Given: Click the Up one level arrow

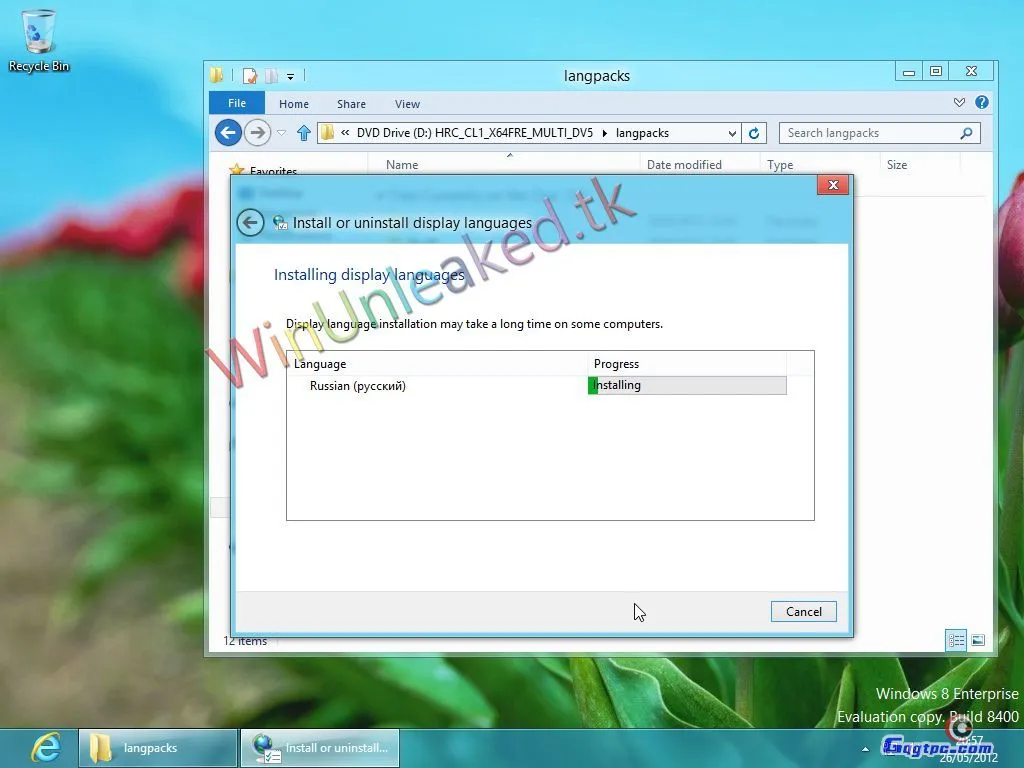Looking at the screenshot, I should point(304,133).
